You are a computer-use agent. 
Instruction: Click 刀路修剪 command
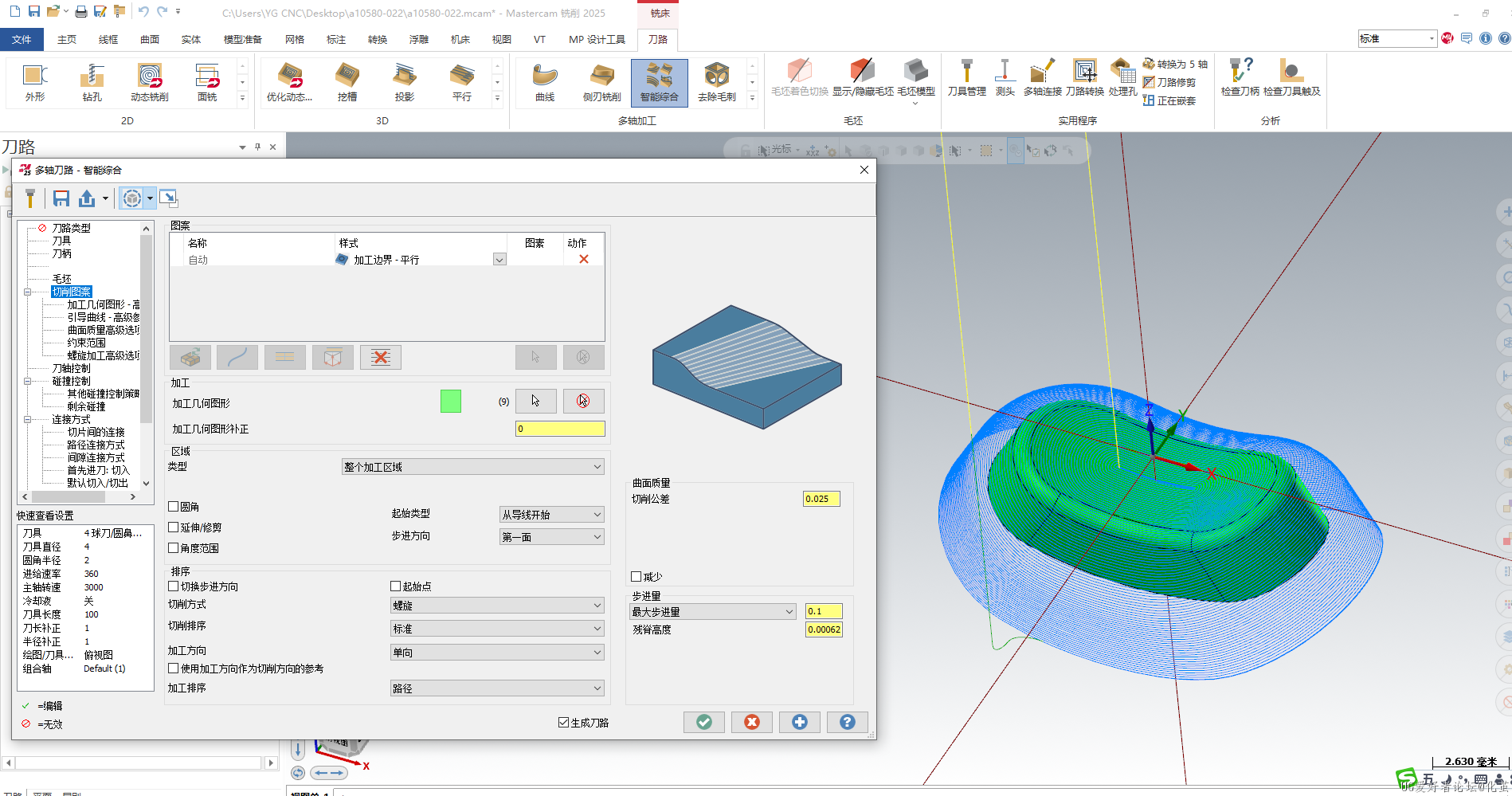pyautogui.click(x=1169, y=82)
